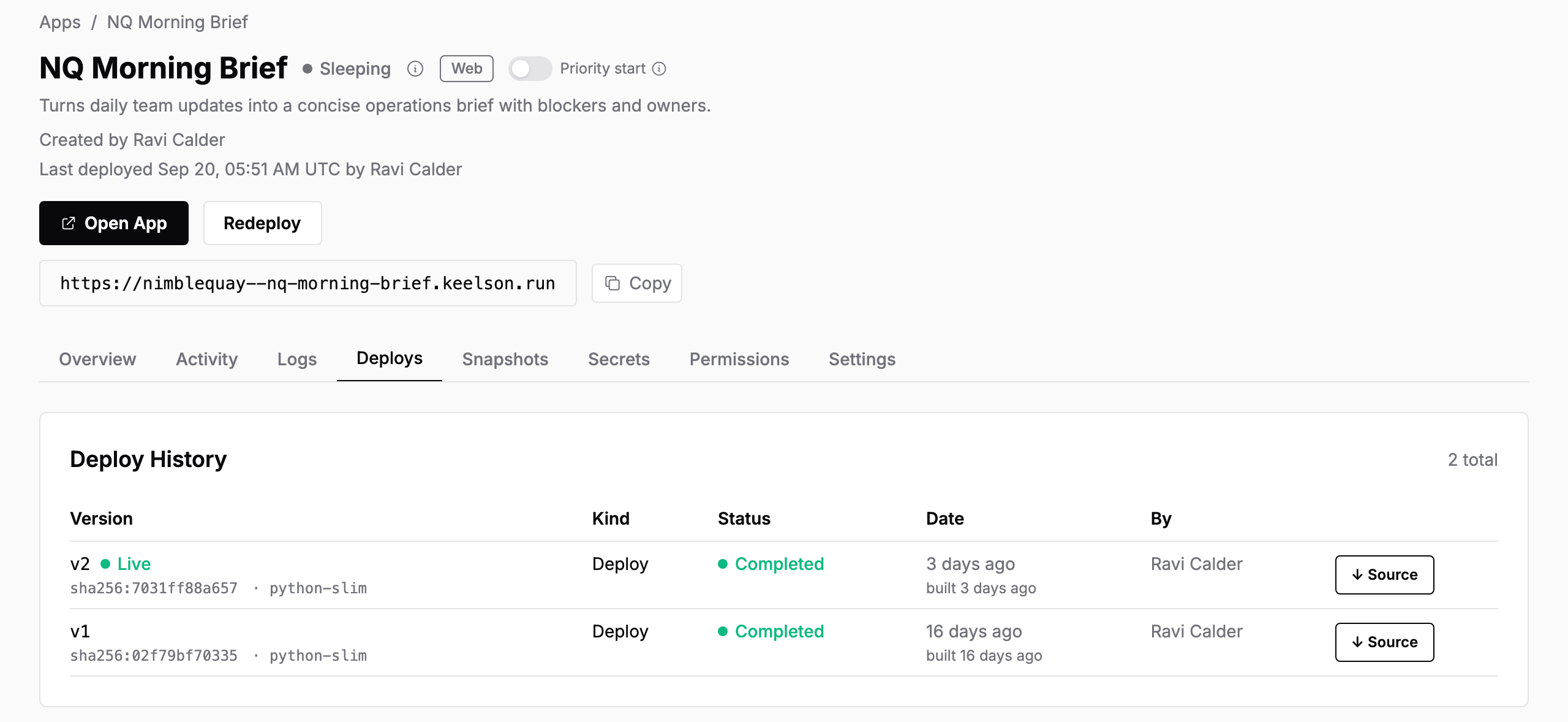Click the Date column header

click(x=944, y=519)
